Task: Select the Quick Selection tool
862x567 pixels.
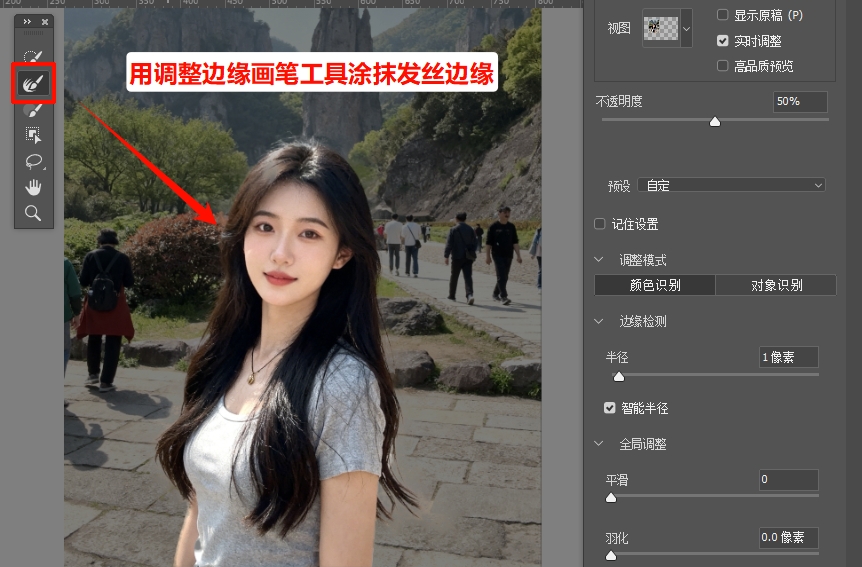Action: point(33,56)
